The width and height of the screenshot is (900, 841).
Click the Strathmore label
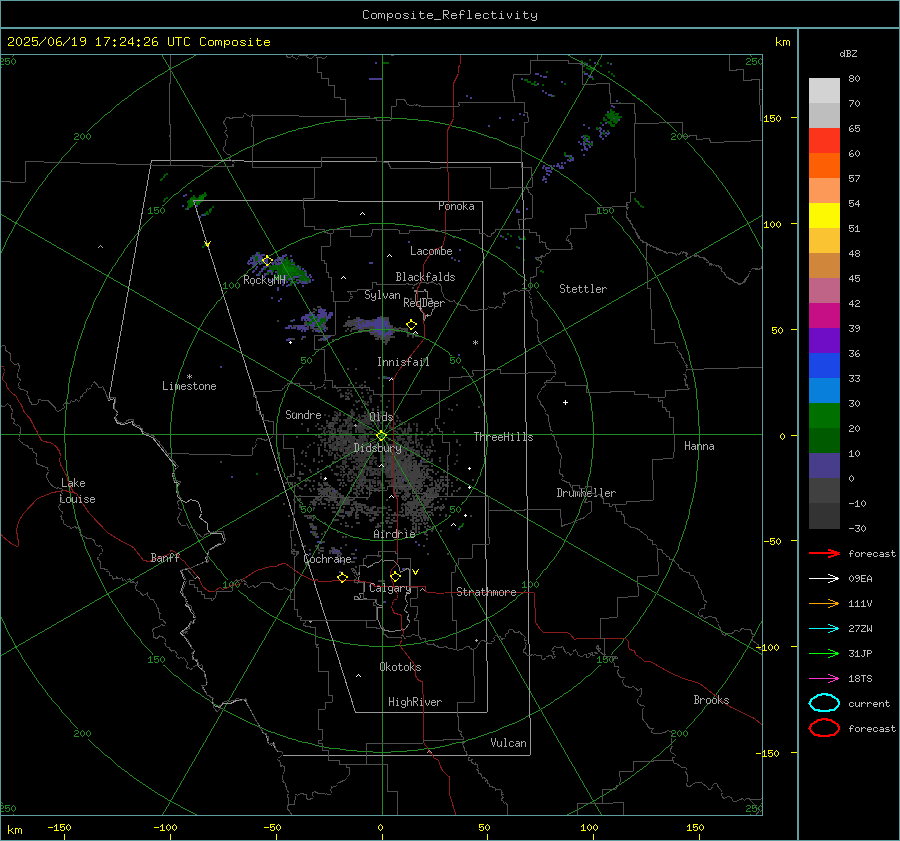486,592
